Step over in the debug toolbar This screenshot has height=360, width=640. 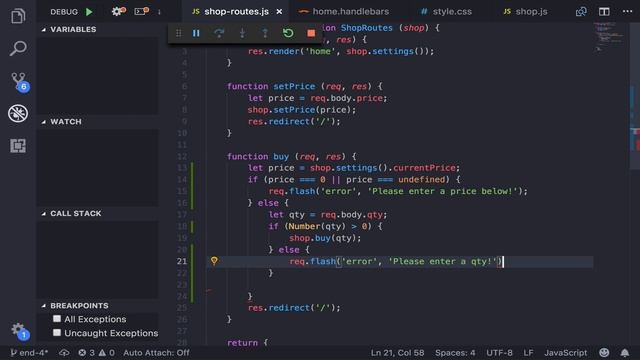tap(219, 33)
